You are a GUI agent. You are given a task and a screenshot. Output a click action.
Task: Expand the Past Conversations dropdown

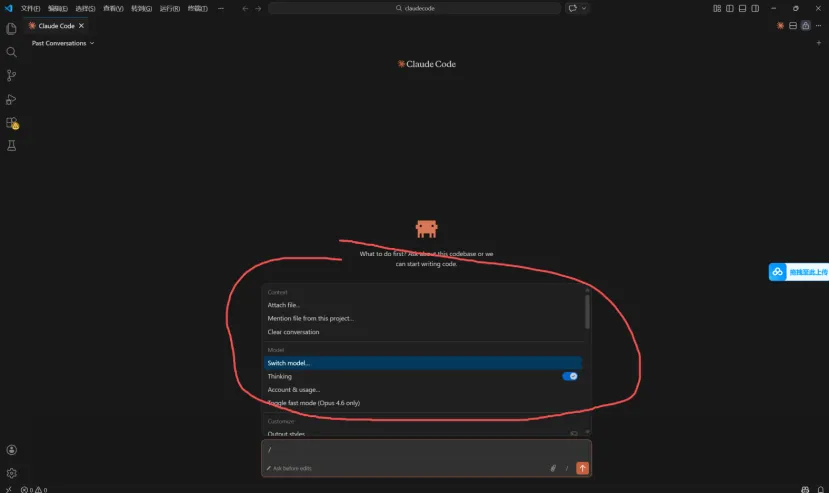(62, 43)
